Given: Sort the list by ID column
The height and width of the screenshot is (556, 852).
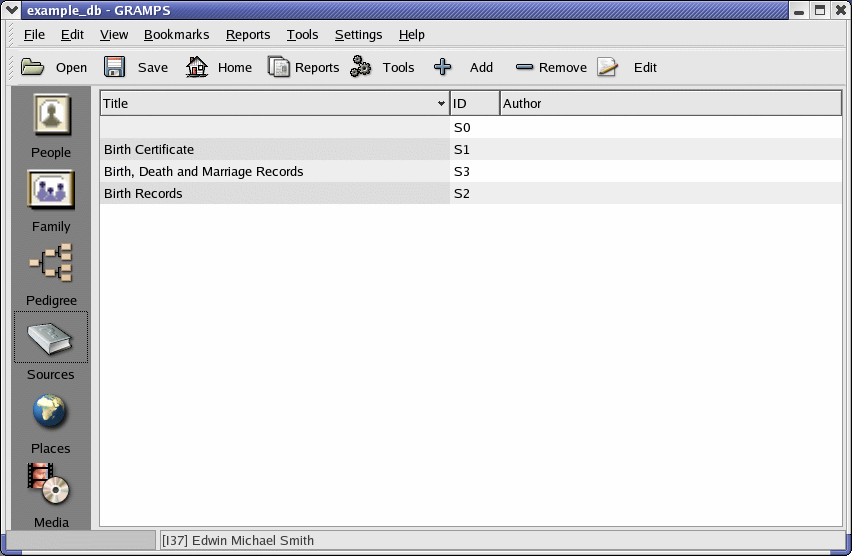Looking at the screenshot, I should click(x=474, y=103).
